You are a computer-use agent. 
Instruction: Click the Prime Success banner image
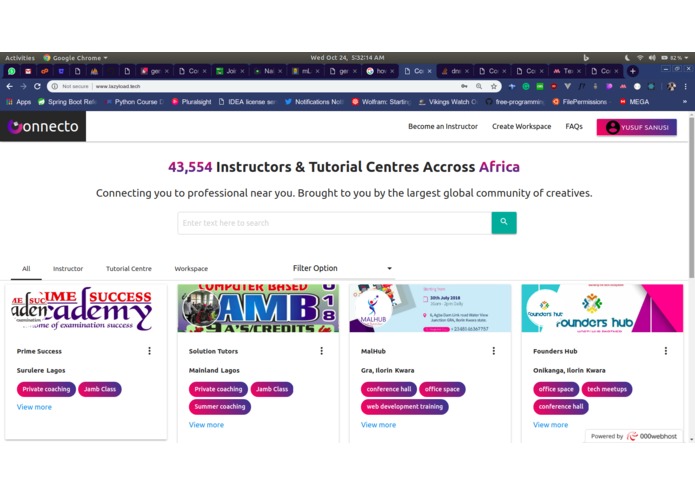(x=86, y=308)
